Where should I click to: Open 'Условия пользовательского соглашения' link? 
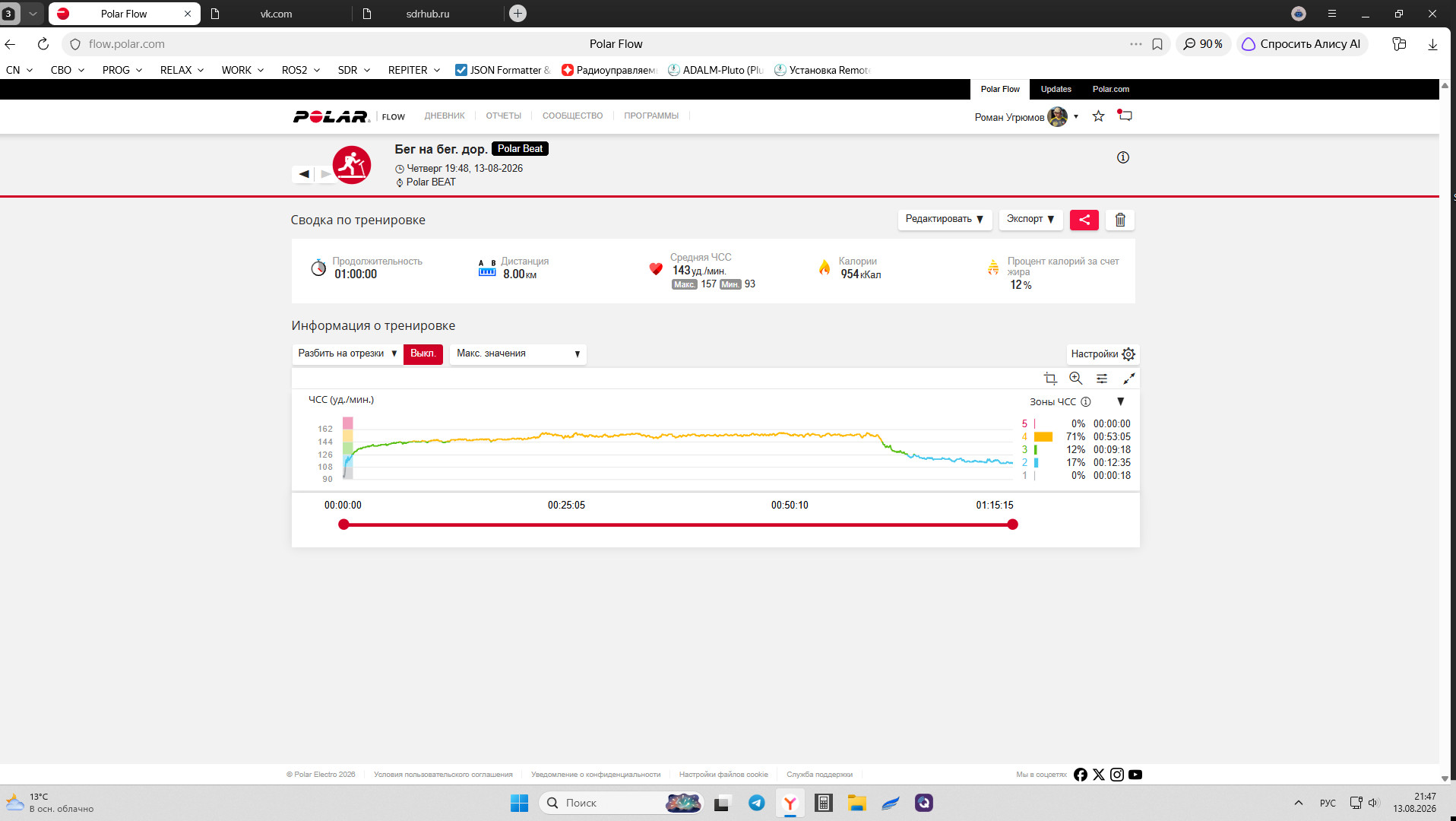click(443, 775)
